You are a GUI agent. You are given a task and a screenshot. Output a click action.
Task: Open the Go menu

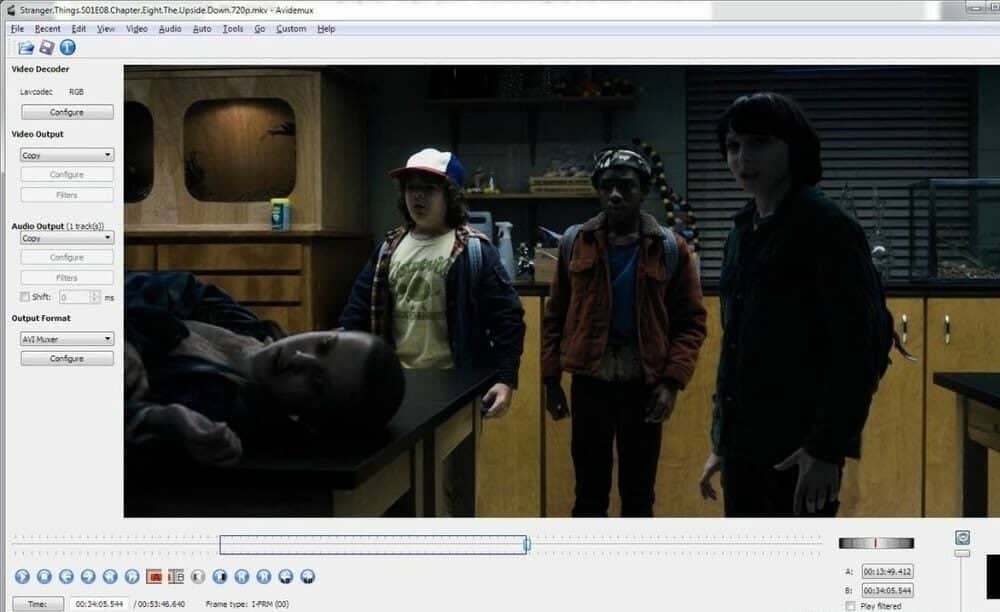point(260,29)
